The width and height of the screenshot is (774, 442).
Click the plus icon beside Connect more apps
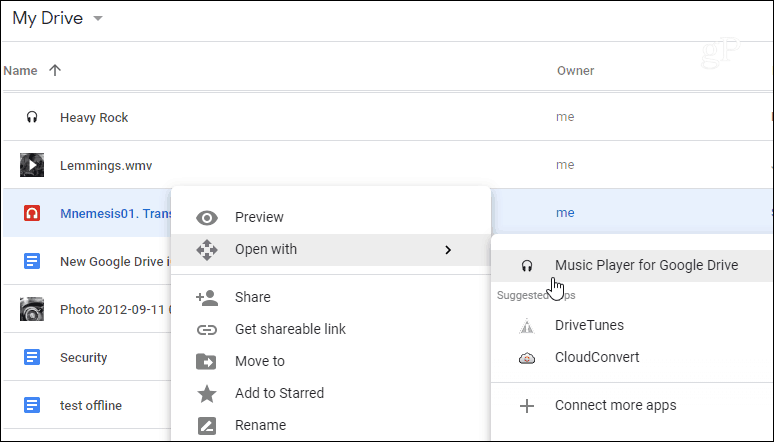pyautogui.click(x=527, y=406)
